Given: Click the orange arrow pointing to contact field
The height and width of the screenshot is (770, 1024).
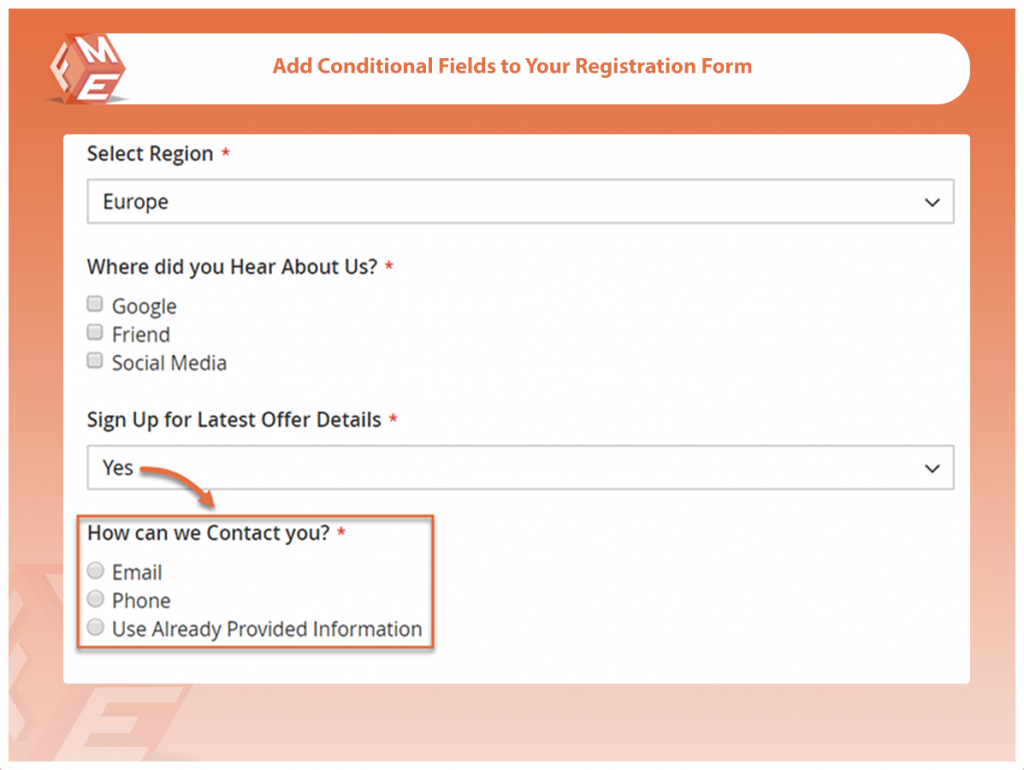Looking at the screenshot, I should click(x=178, y=487).
